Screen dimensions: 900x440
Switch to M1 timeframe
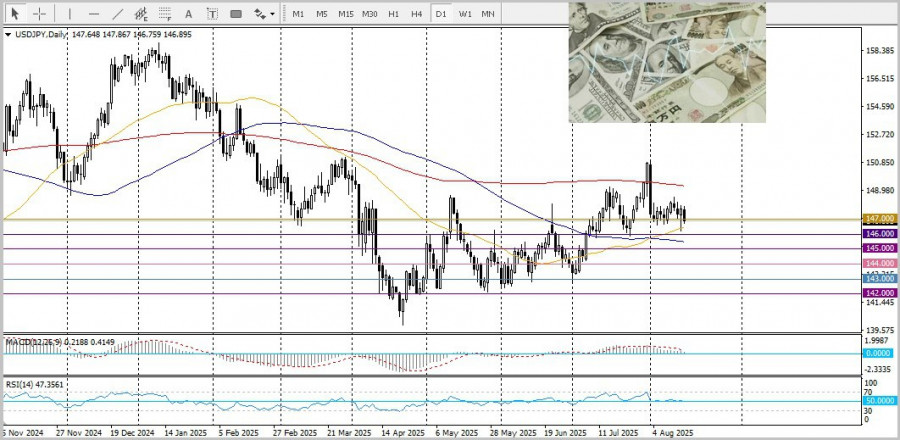(x=298, y=13)
